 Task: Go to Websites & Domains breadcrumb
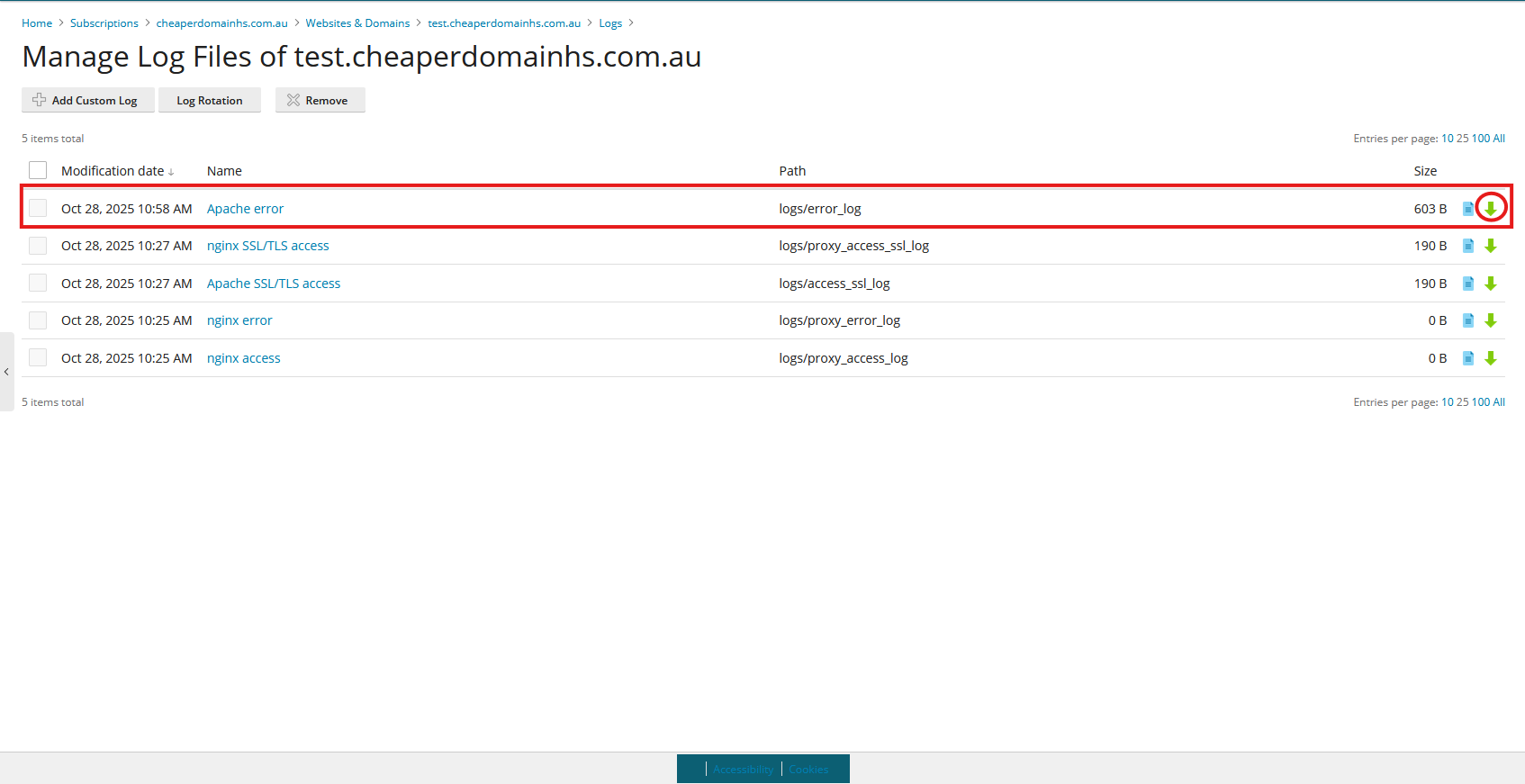[x=357, y=23]
